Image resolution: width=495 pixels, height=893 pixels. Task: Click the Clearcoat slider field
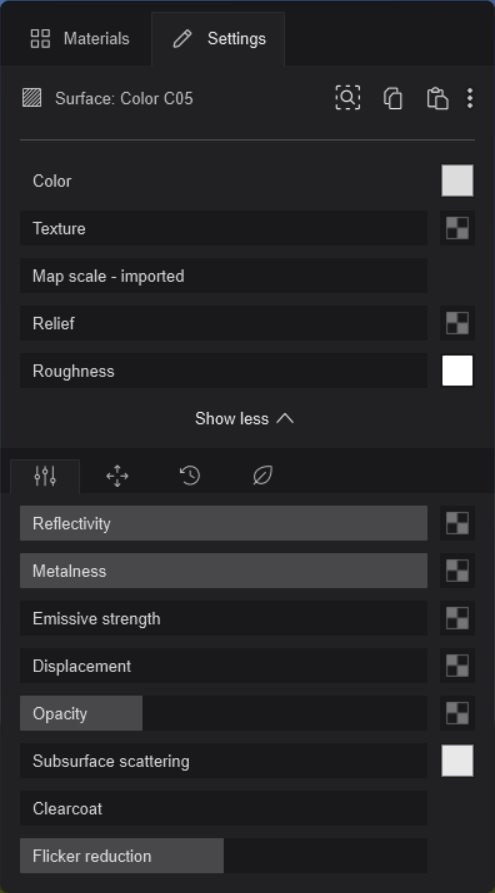223,808
